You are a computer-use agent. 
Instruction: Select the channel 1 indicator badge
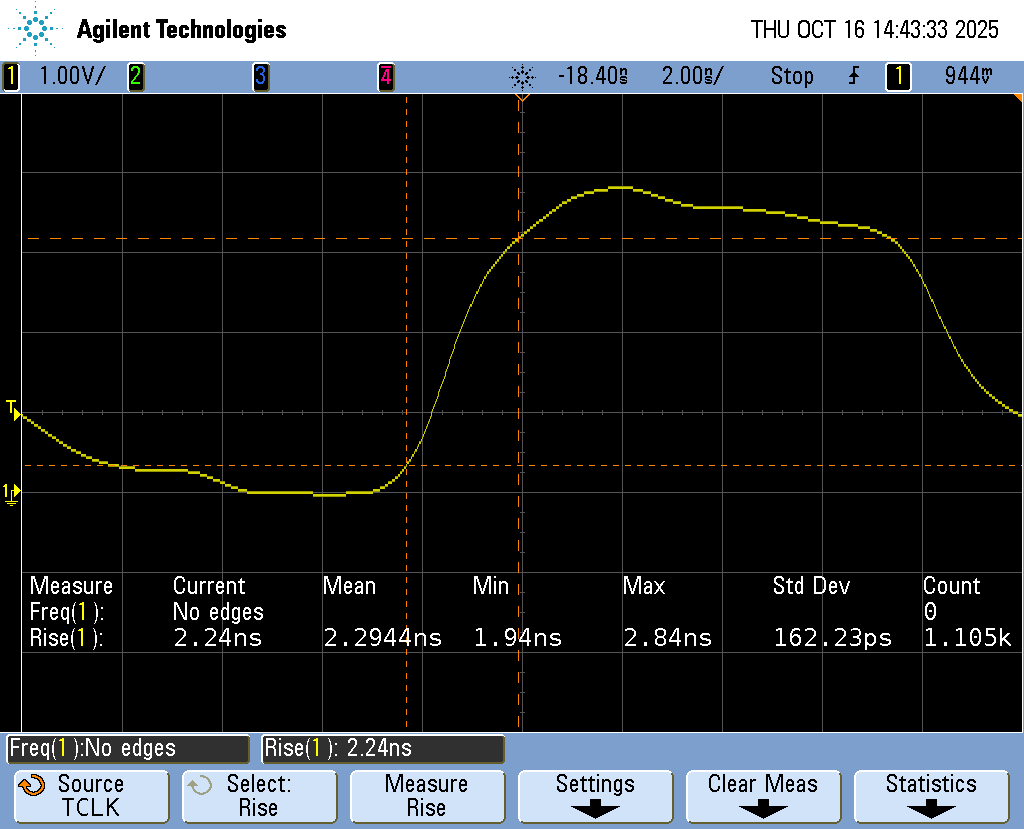tap(12, 76)
